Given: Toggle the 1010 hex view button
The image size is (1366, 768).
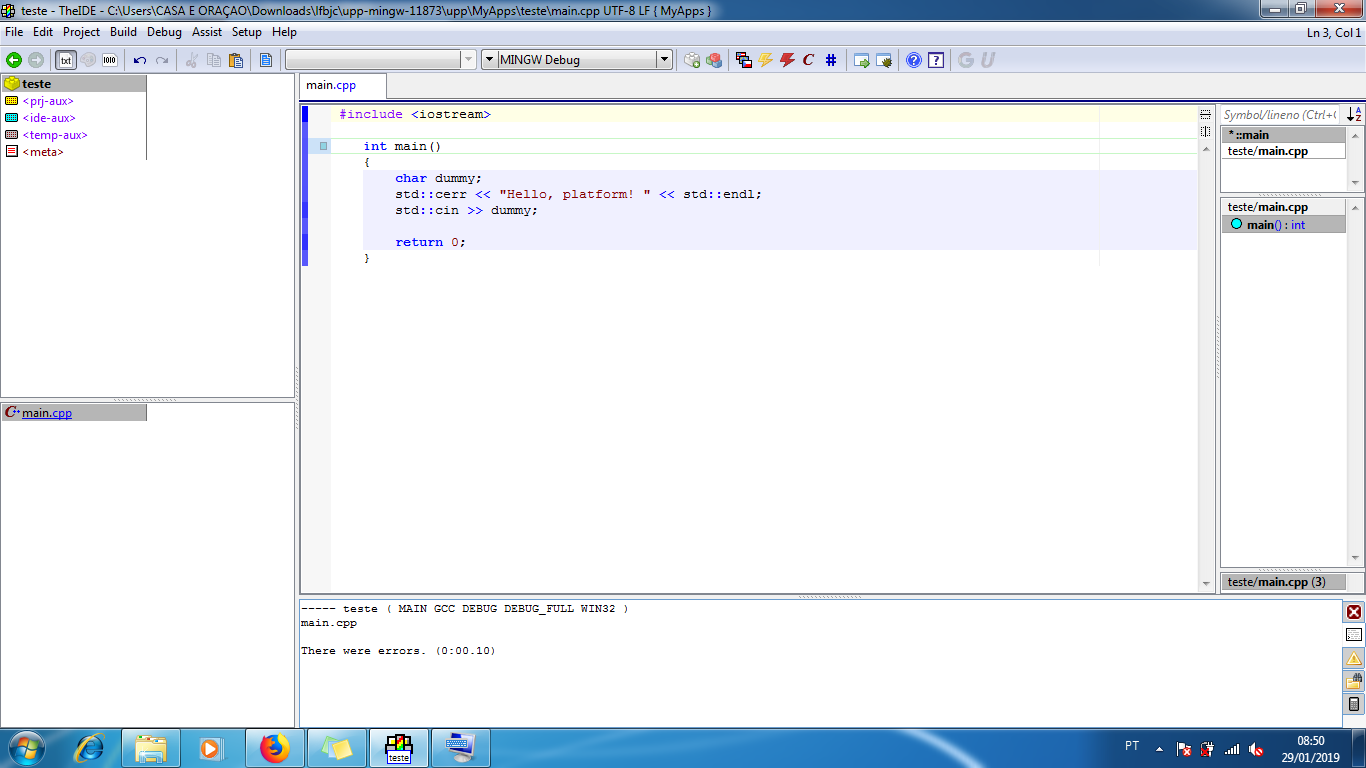Looking at the screenshot, I should click(x=109, y=60).
